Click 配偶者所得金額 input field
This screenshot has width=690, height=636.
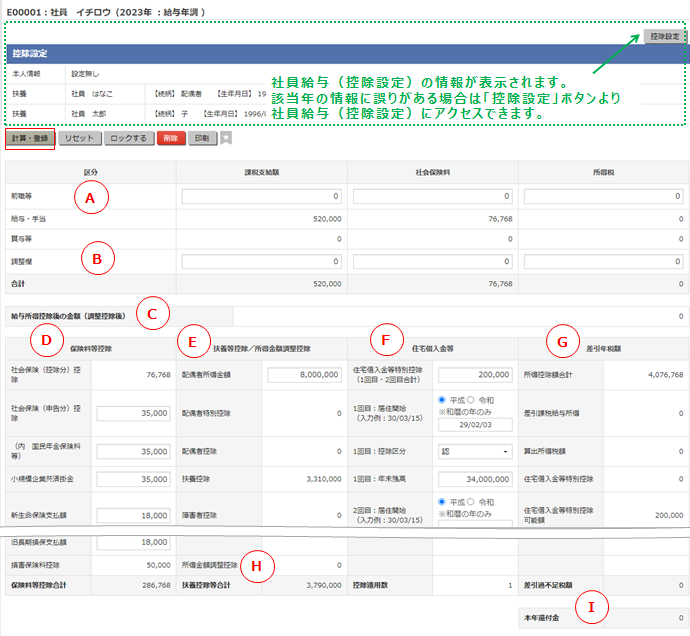tap(303, 375)
